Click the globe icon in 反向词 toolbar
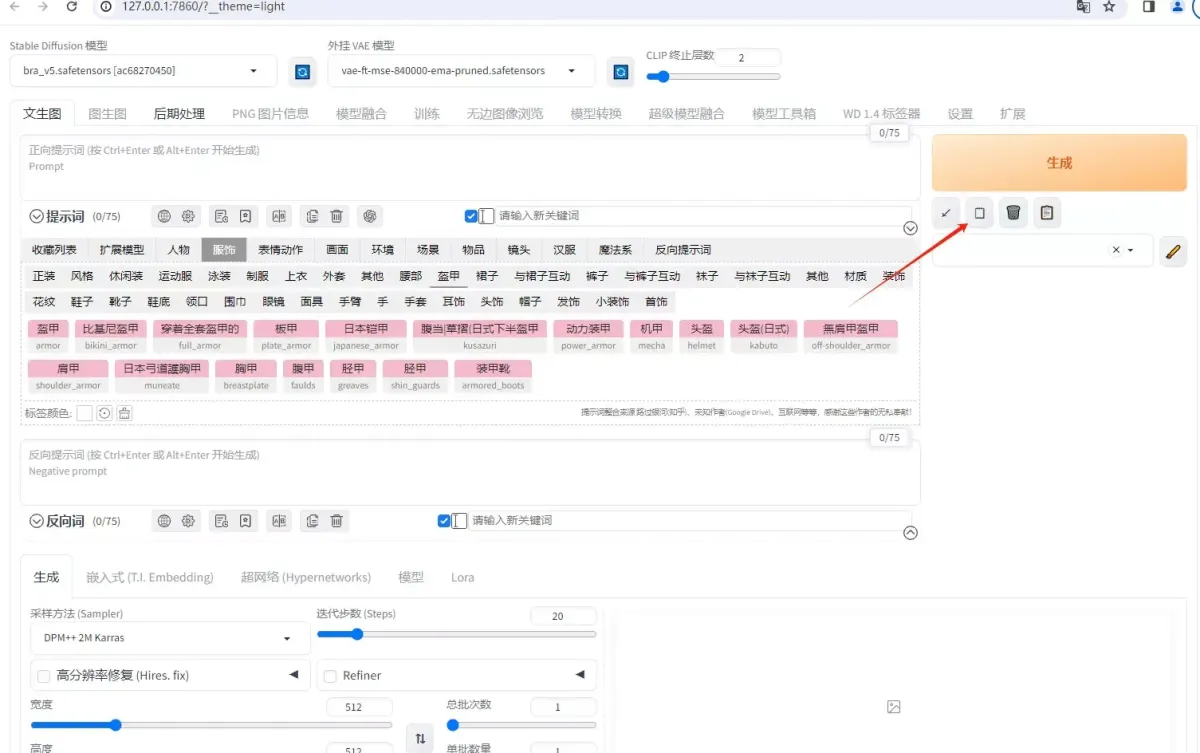This screenshot has width=1200, height=753. point(164,521)
